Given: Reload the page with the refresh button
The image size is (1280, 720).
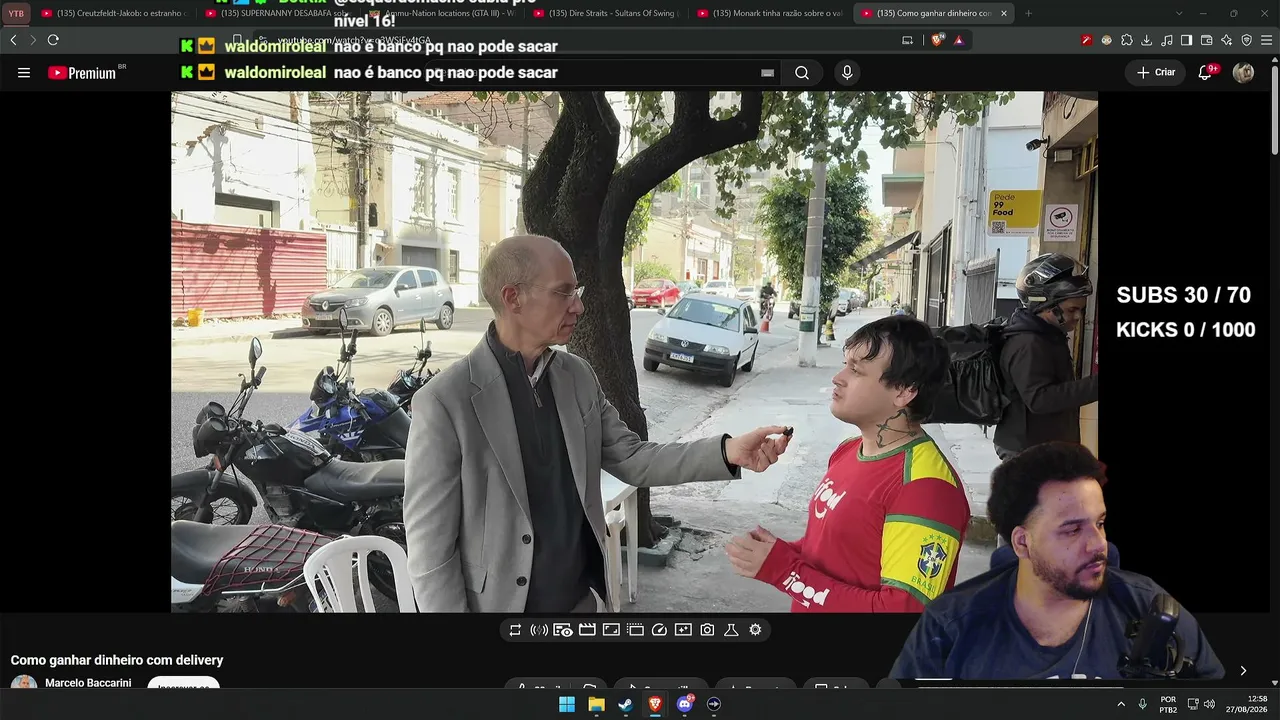Looking at the screenshot, I should tap(53, 40).
